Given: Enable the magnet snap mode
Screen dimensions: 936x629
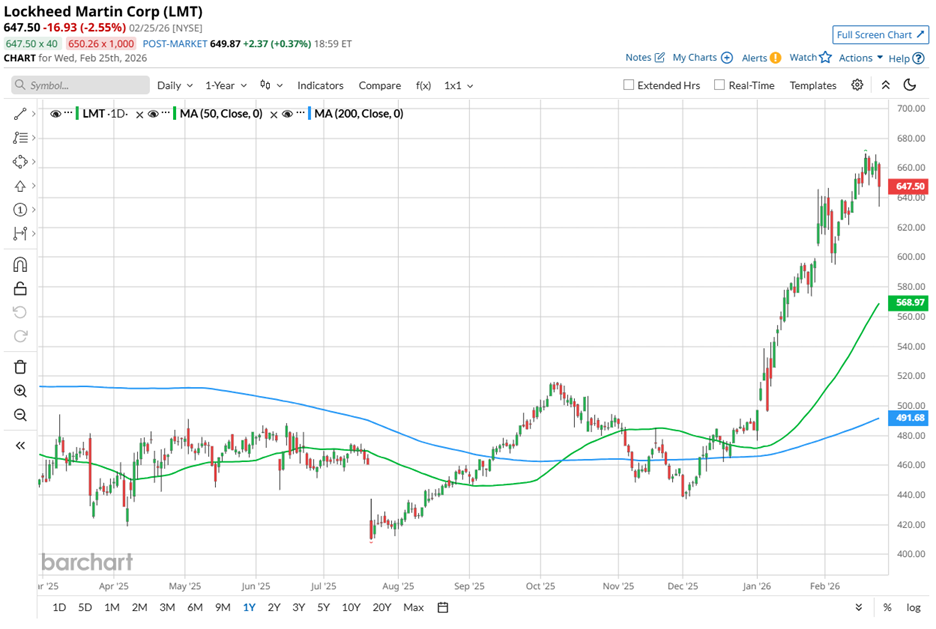Looking at the screenshot, I should click(x=19, y=265).
